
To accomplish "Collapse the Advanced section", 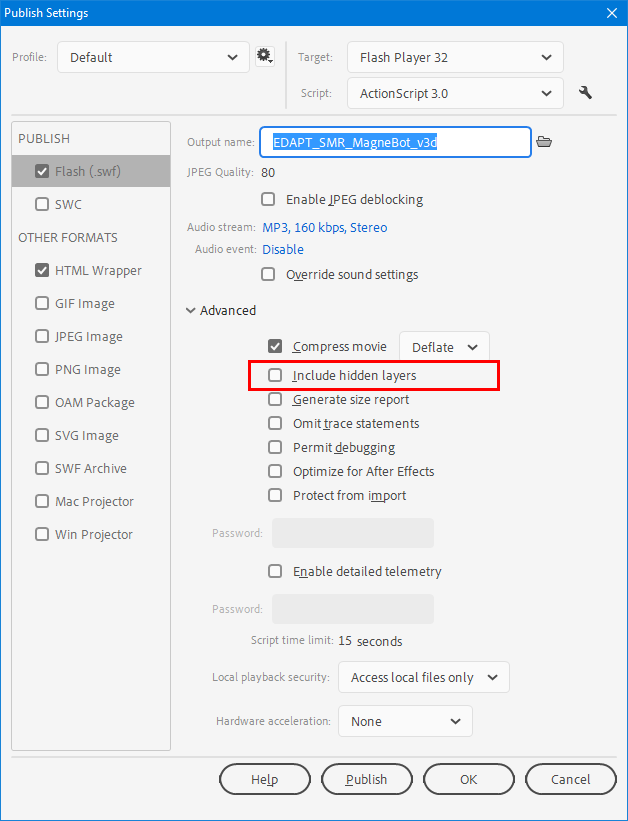I will [191, 311].
